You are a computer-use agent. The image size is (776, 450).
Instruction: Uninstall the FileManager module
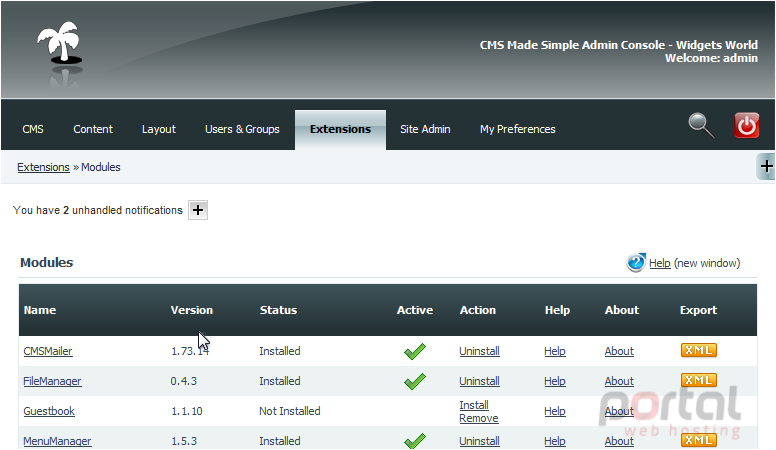(x=479, y=381)
